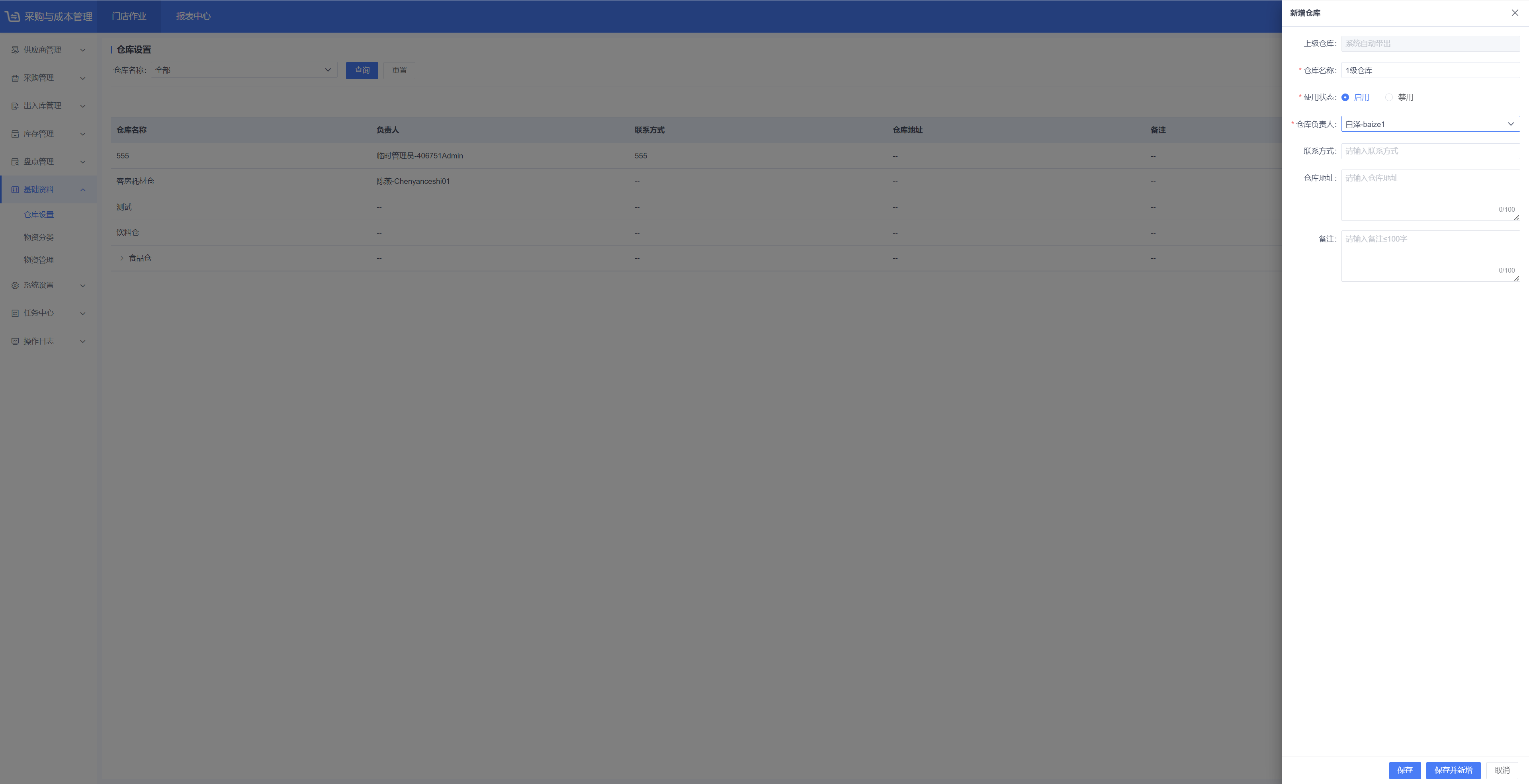This screenshot has height=784, width=1529.
Task: Click the 保存并新增 button
Action: 1453,770
